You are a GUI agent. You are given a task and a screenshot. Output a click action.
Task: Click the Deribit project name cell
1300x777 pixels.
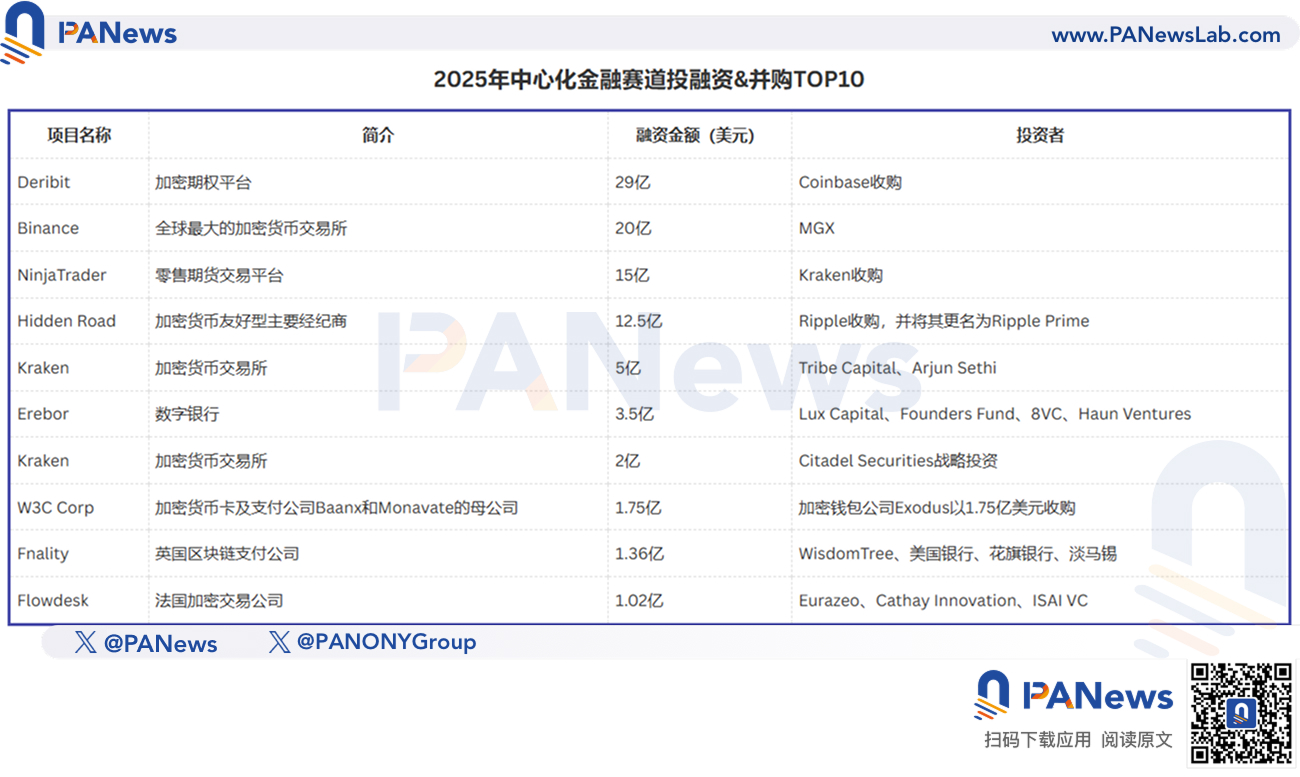pyautogui.click(x=44, y=182)
